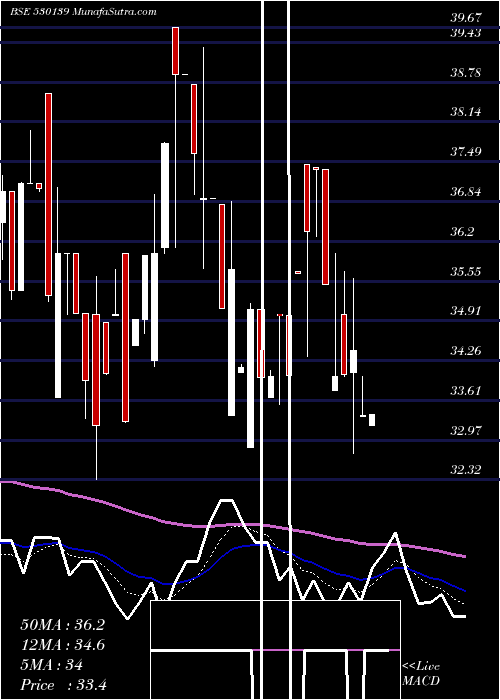Viewport: 500px width, 700px height.
Task: Select the 38.14 price level label
Action: click(466, 112)
